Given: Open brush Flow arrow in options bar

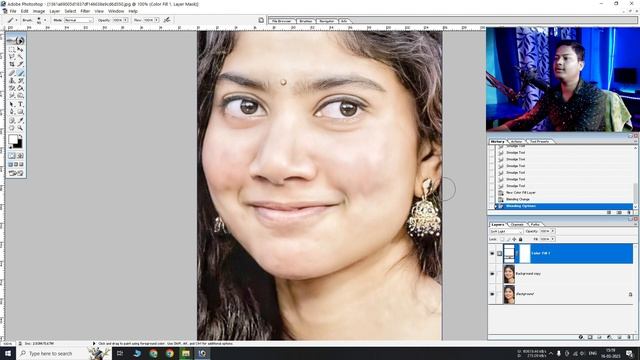Looking at the screenshot, I should point(156,20).
